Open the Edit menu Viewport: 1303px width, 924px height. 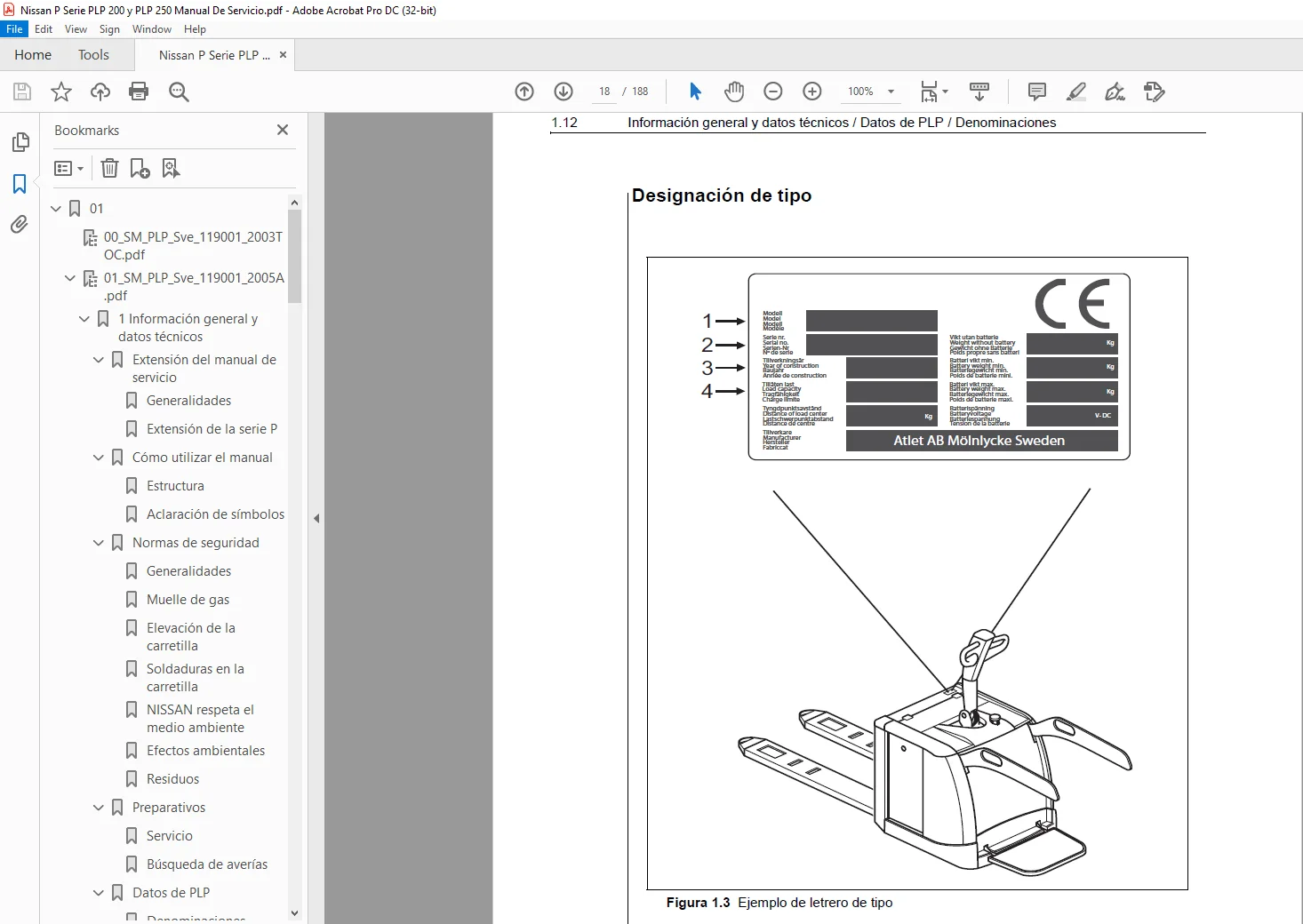coord(44,29)
